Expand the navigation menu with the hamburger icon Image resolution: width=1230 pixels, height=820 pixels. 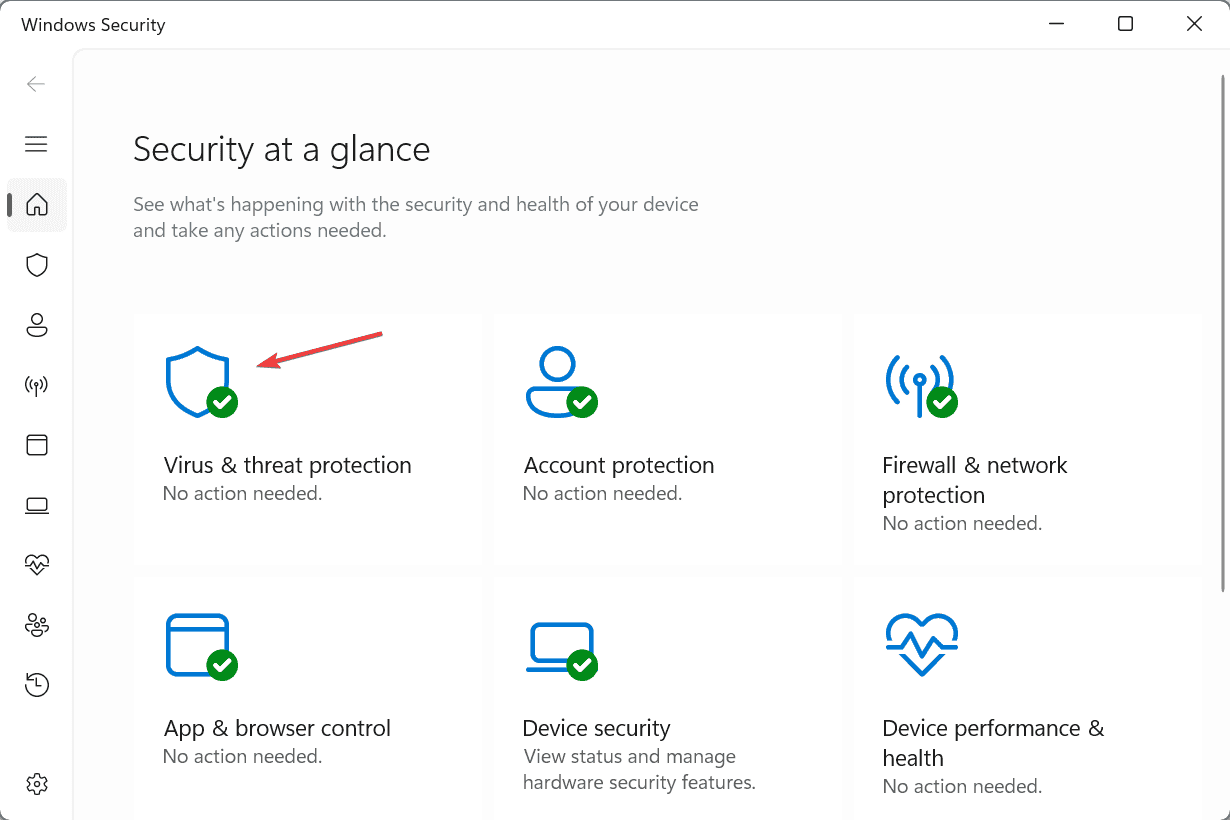(x=36, y=144)
